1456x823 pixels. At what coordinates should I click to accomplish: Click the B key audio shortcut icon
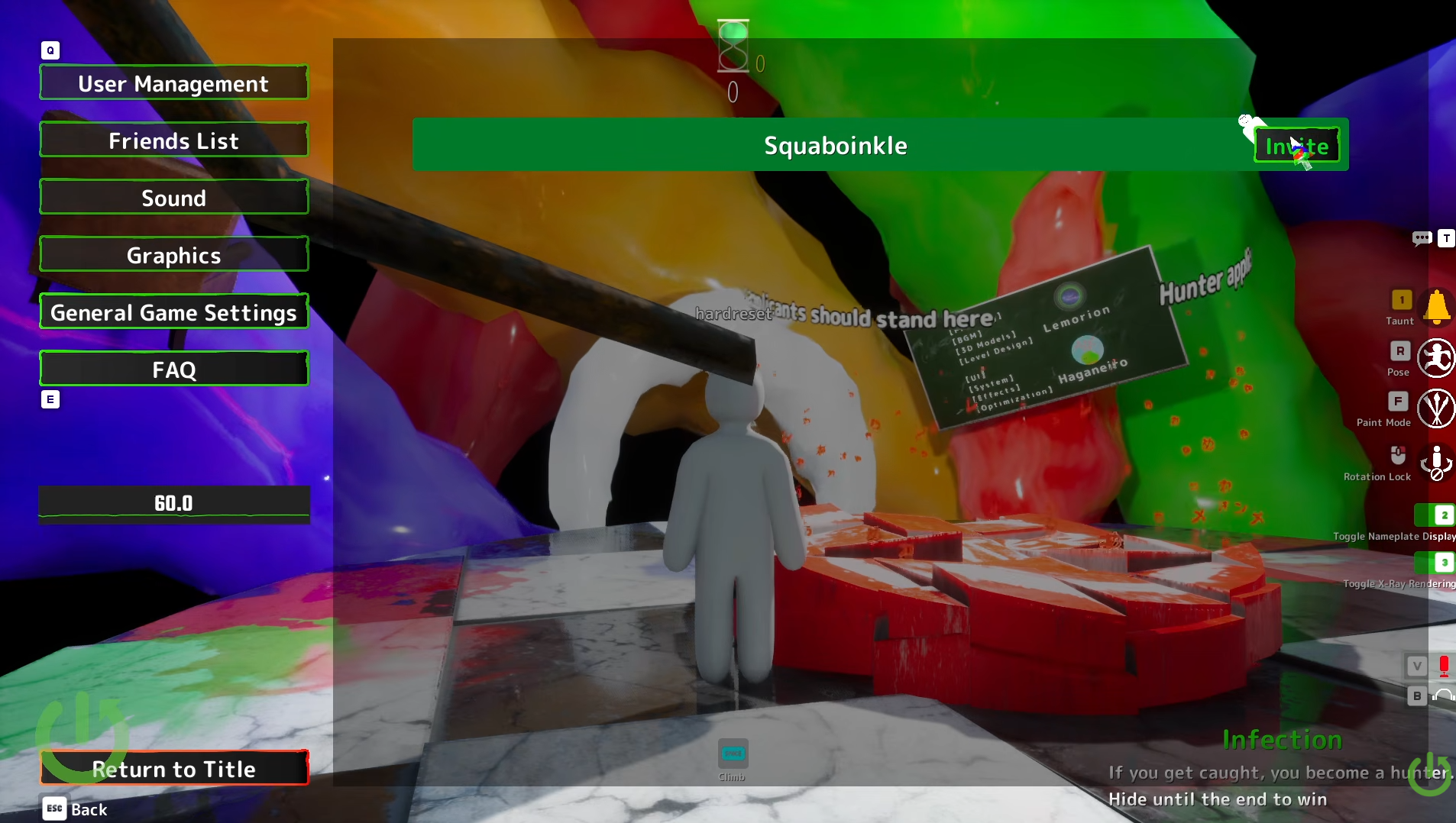coord(1417,696)
